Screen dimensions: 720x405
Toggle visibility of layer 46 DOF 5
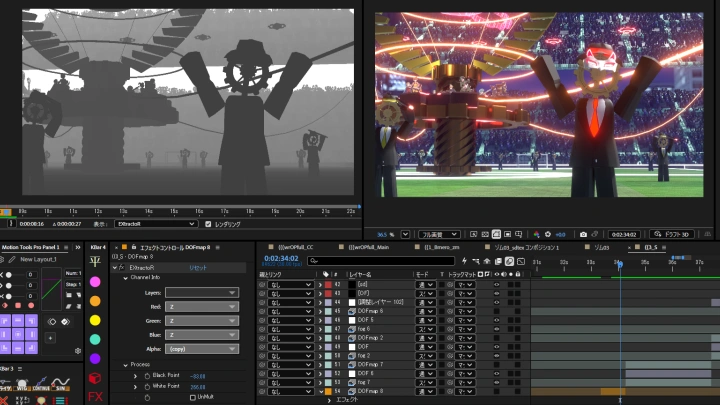click(x=496, y=320)
